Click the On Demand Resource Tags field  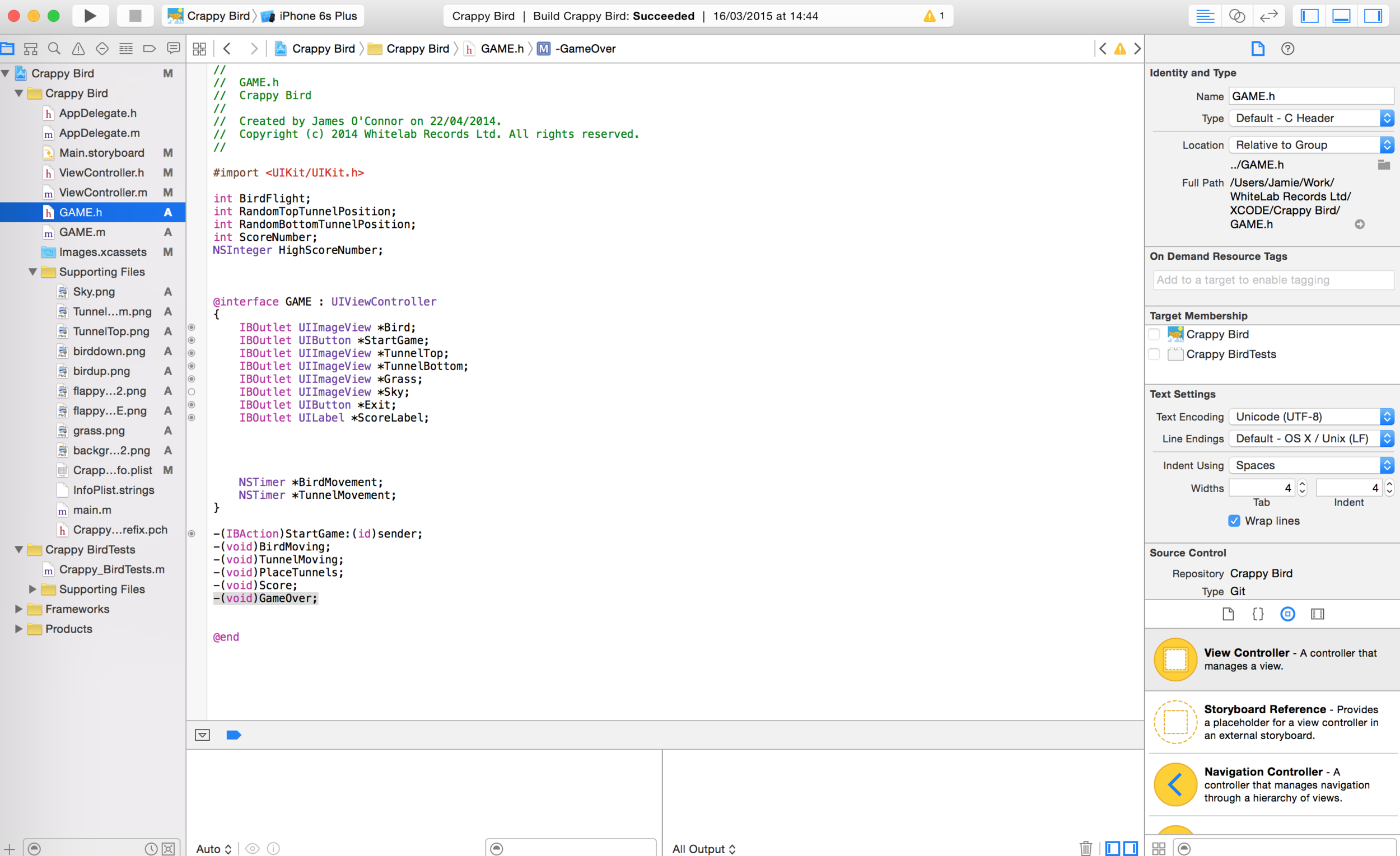[1273, 280]
